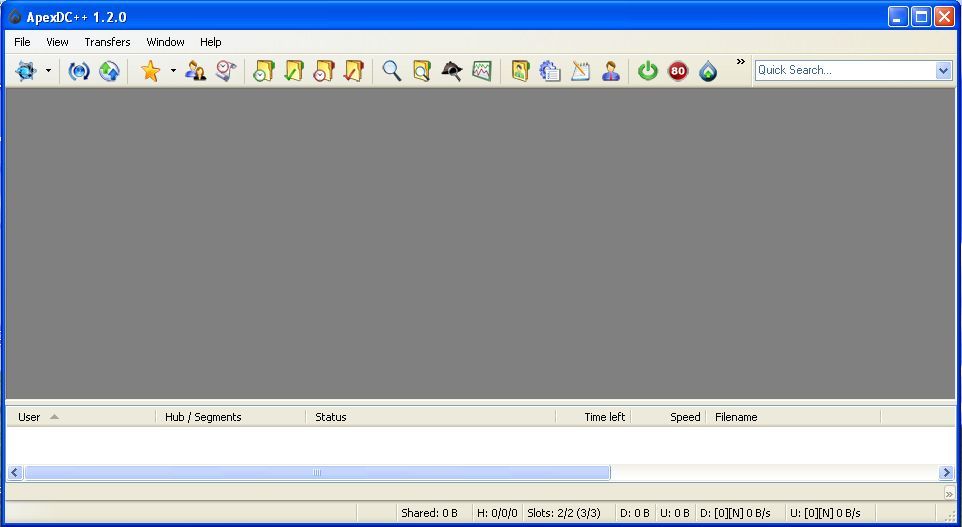Open the Public Hubs globe icon
962x527 pixels.
click(26, 71)
